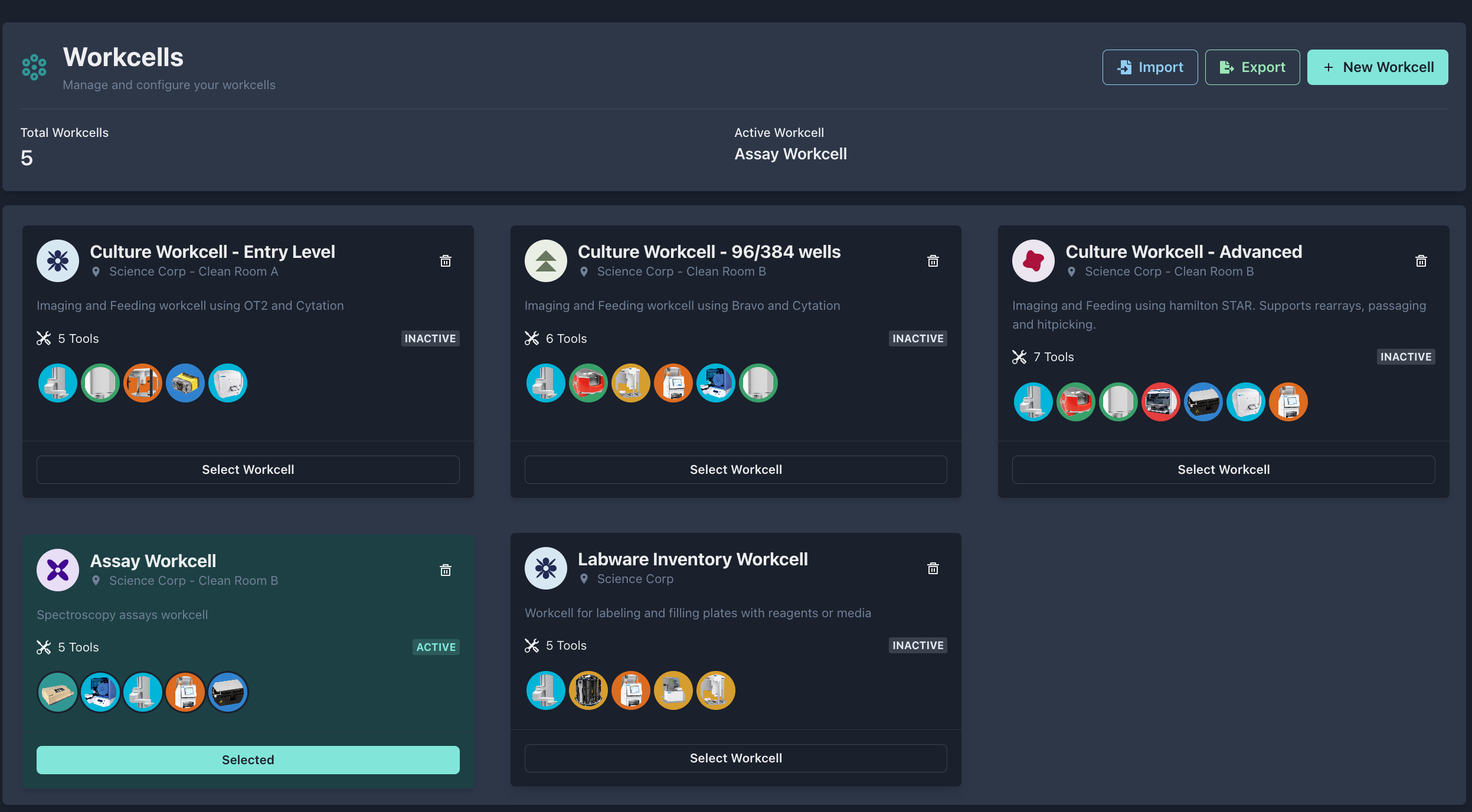This screenshot has width=1472, height=812.
Task: Open the Import workcell button
Action: pyautogui.click(x=1150, y=67)
